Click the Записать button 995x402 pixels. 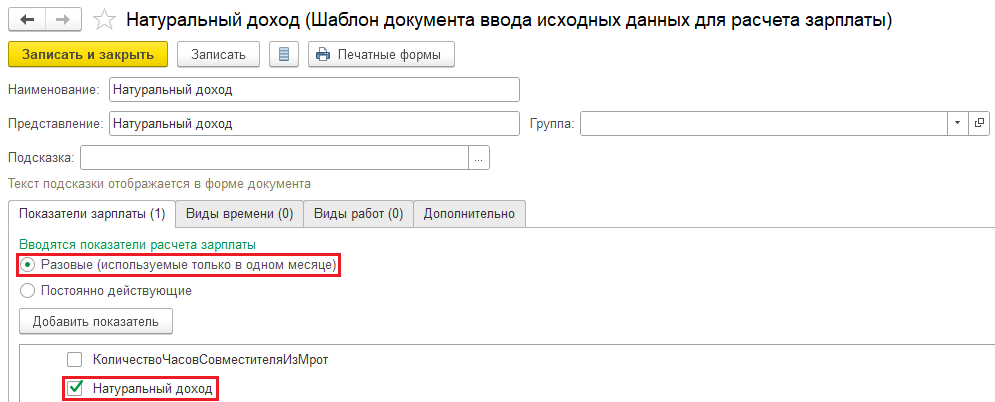219,55
